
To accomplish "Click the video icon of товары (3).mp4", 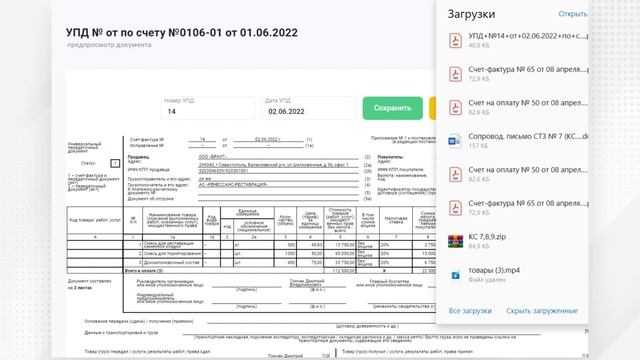I will tap(456, 276).
